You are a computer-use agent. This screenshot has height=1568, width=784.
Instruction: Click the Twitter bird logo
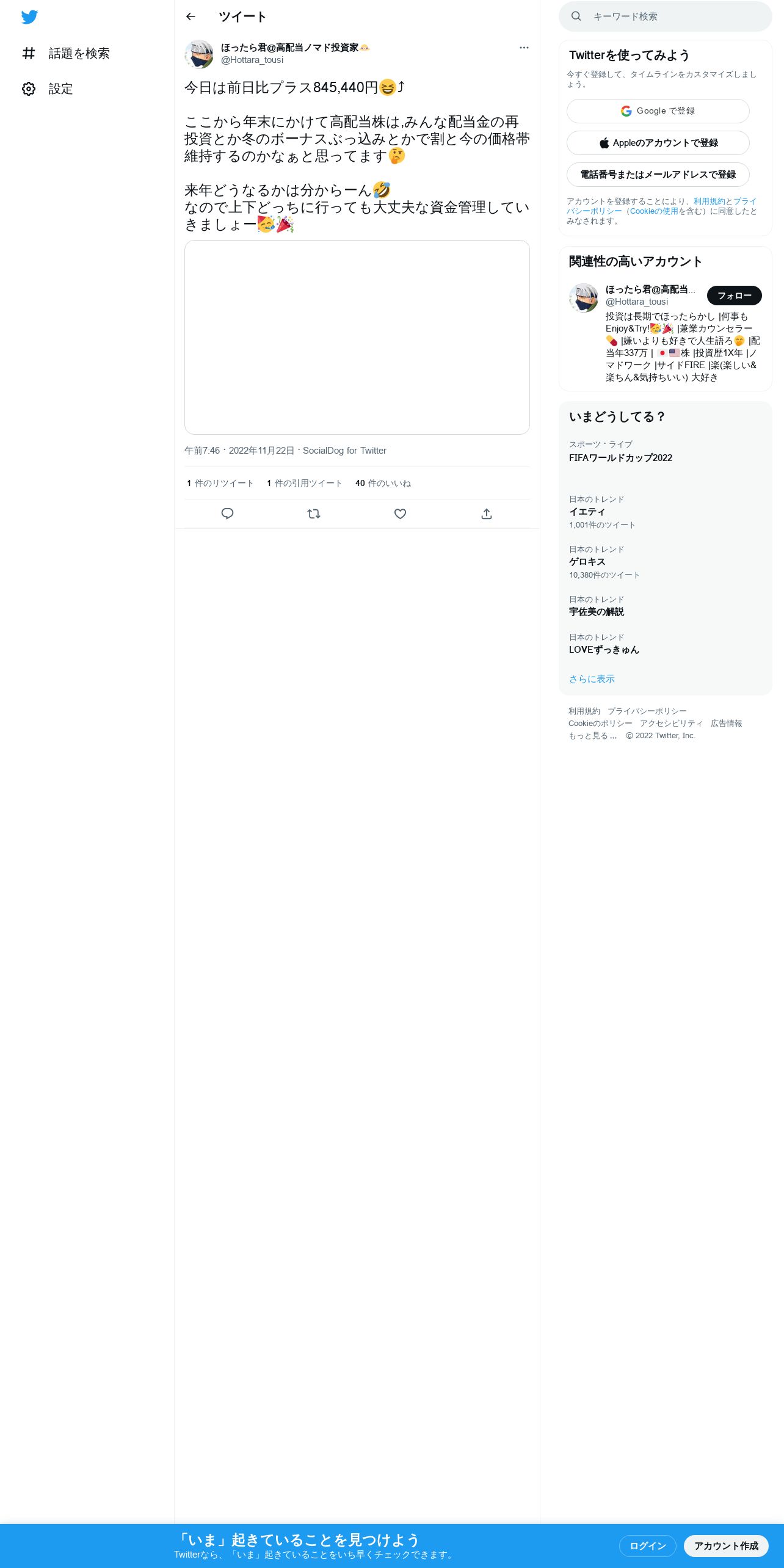29,17
